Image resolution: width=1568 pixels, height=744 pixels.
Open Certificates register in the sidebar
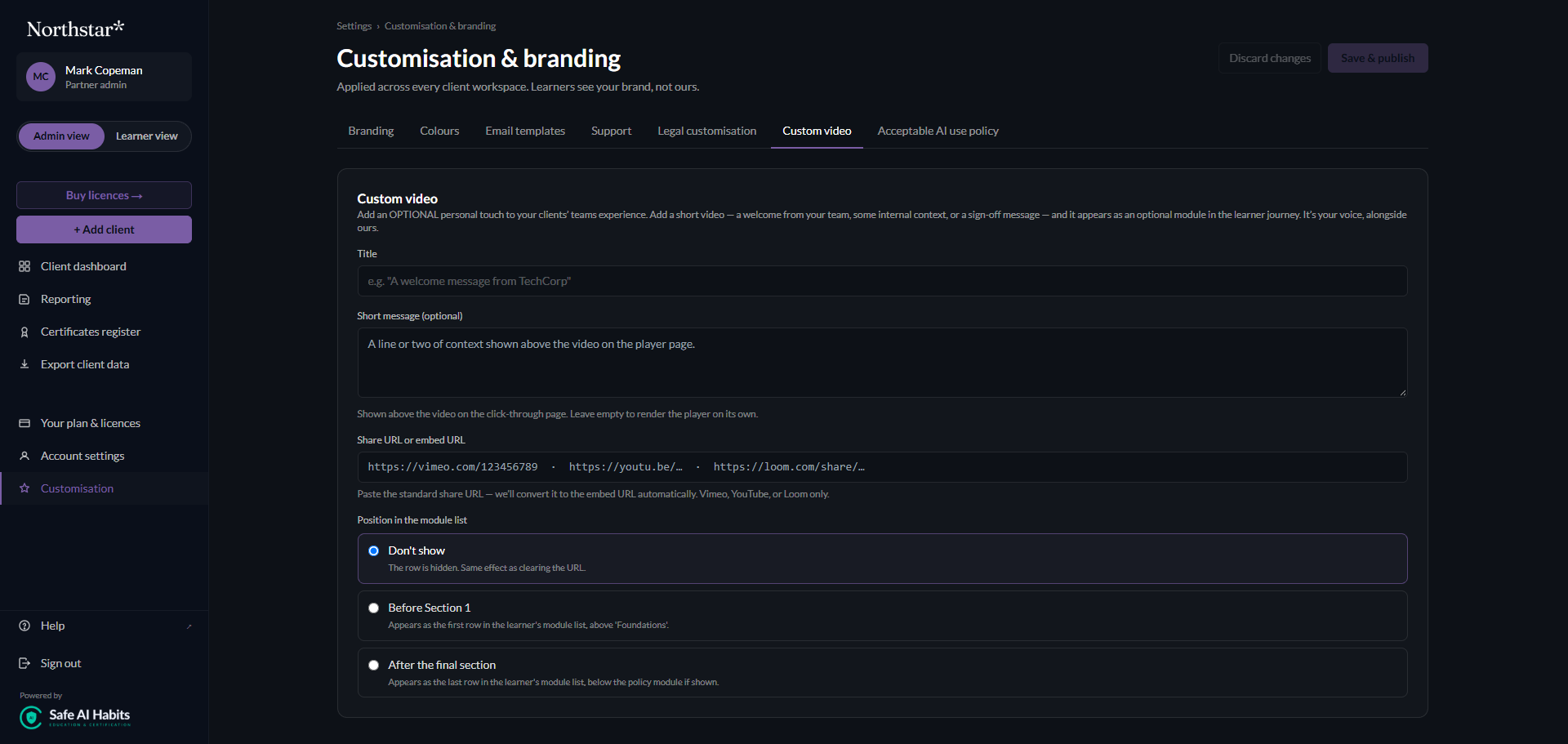coord(104,332)
